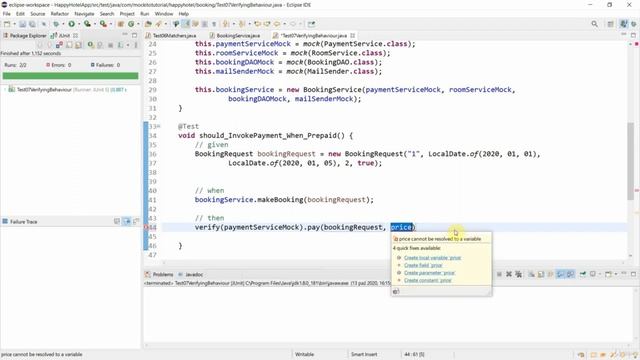Launch Debug from the main toolbar

tap(56, 24)
